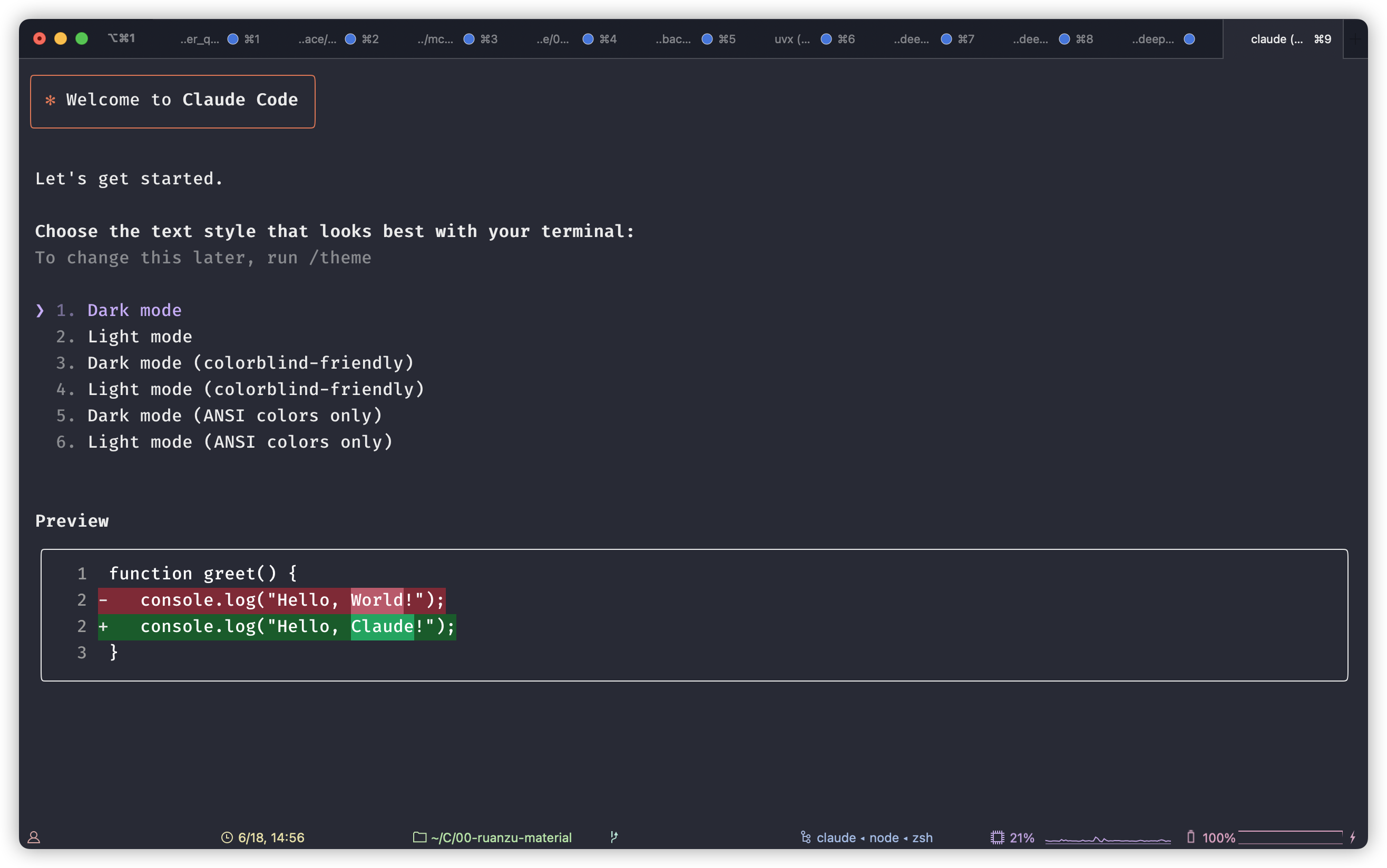Click the user profile icon in status bar
The image size is (1387, 868).
coord(34,837)
